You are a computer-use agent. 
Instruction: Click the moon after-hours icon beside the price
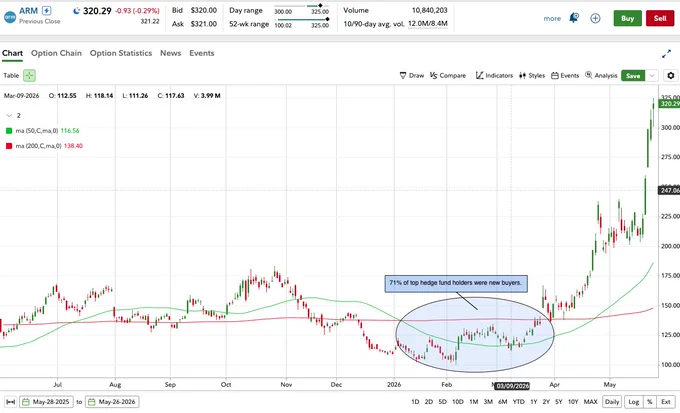click(x=76, y=11)
